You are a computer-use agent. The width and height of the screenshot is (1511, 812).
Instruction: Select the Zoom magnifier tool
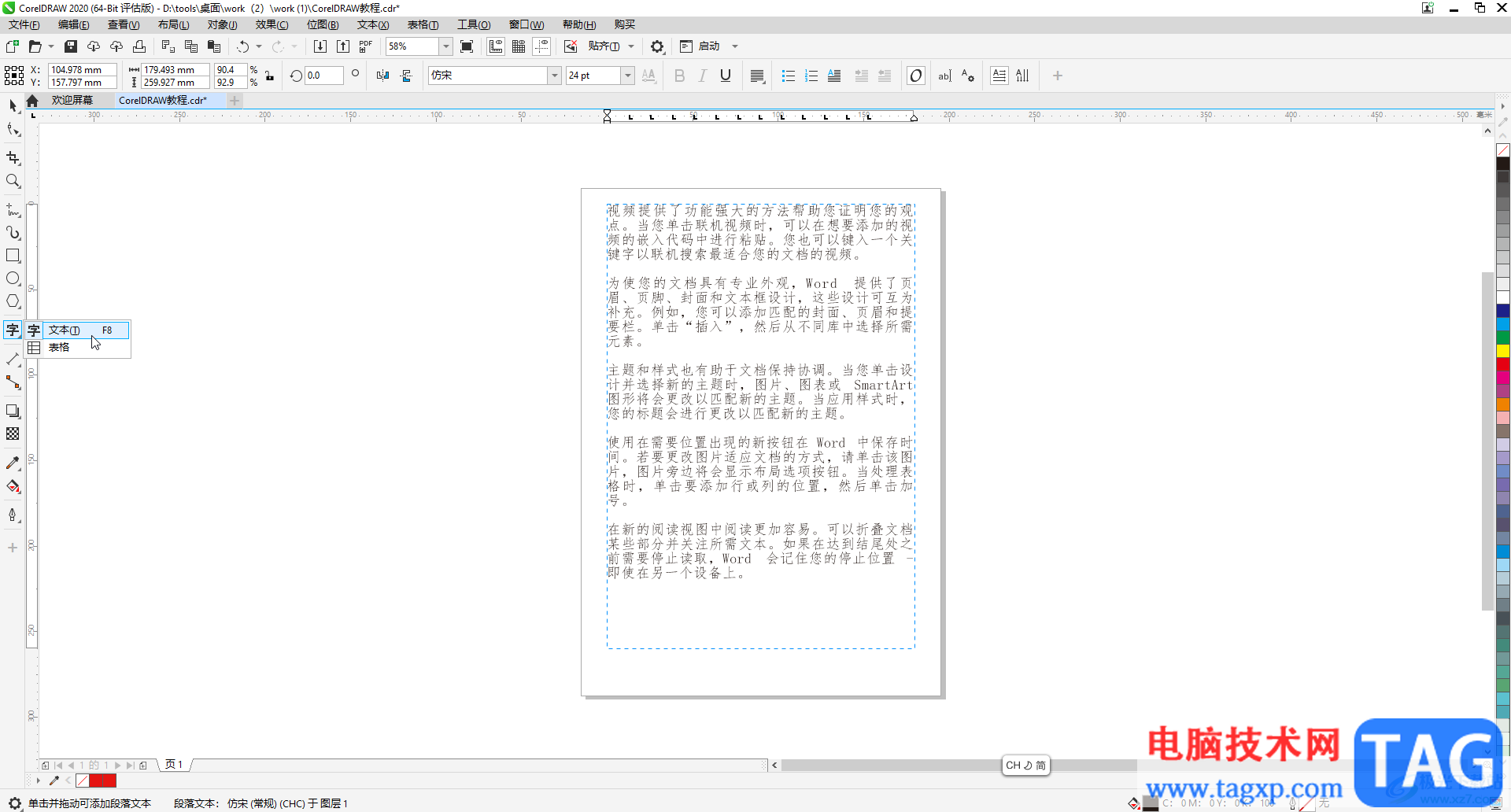point(13,181)
